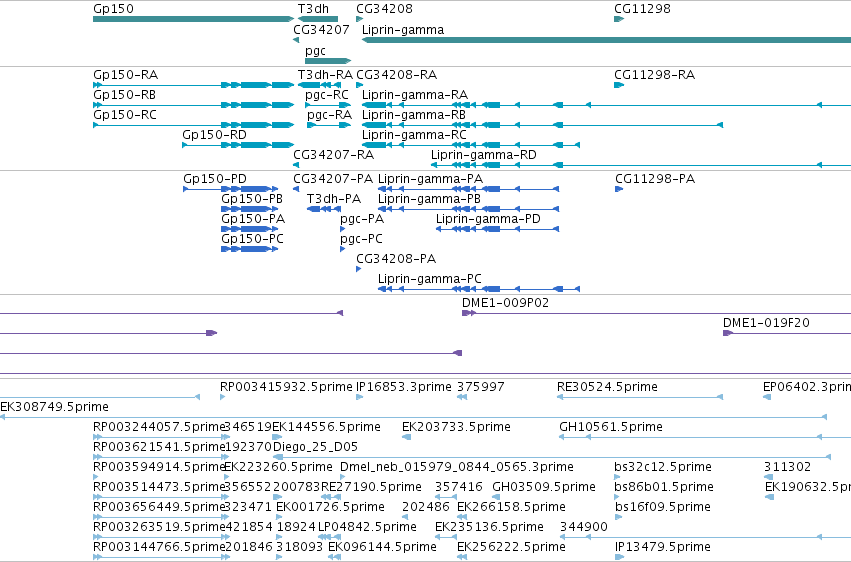Select EST EK096144.5prime
Screen dimensions: 851x562
coord(382,547)
